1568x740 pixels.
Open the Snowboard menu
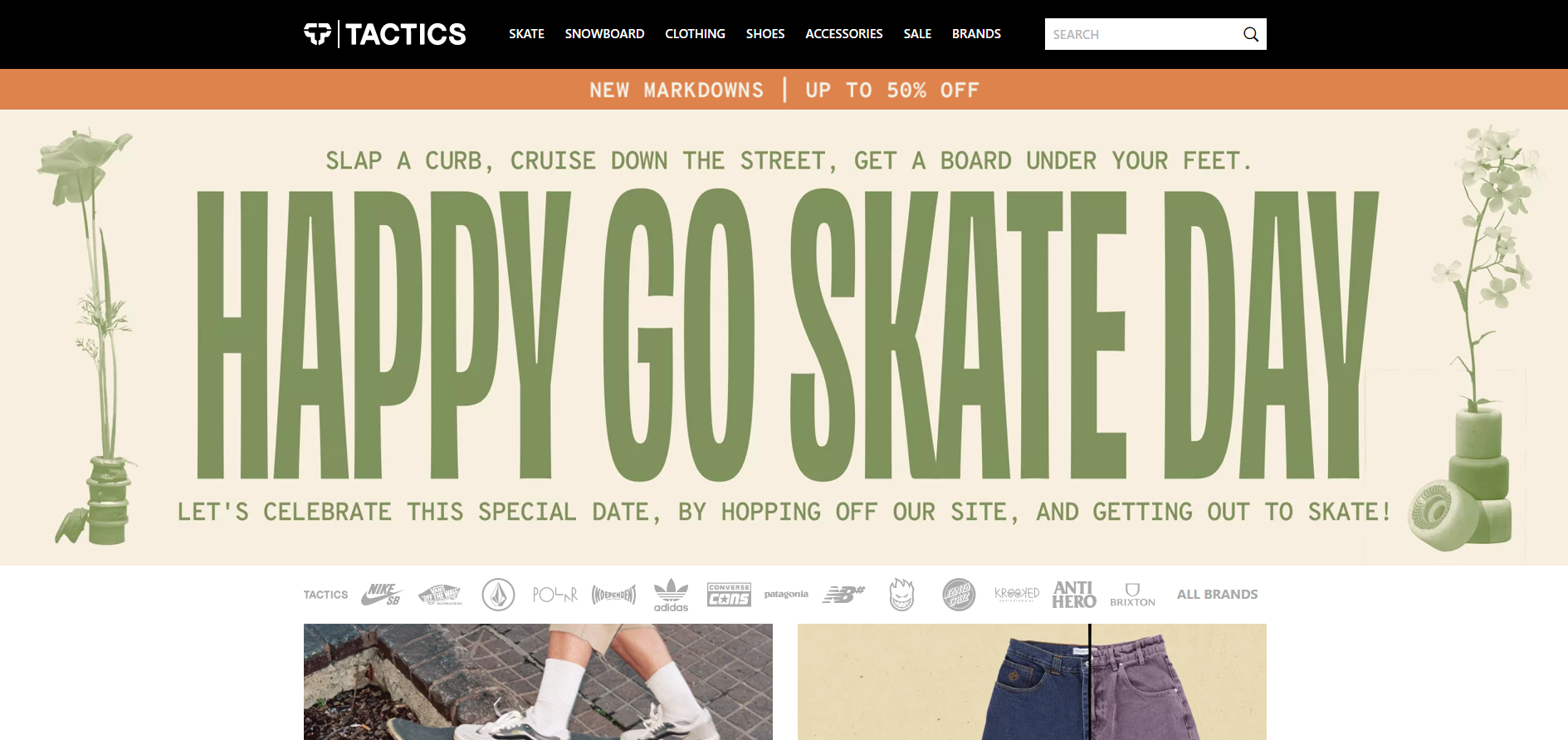point(604,34)
